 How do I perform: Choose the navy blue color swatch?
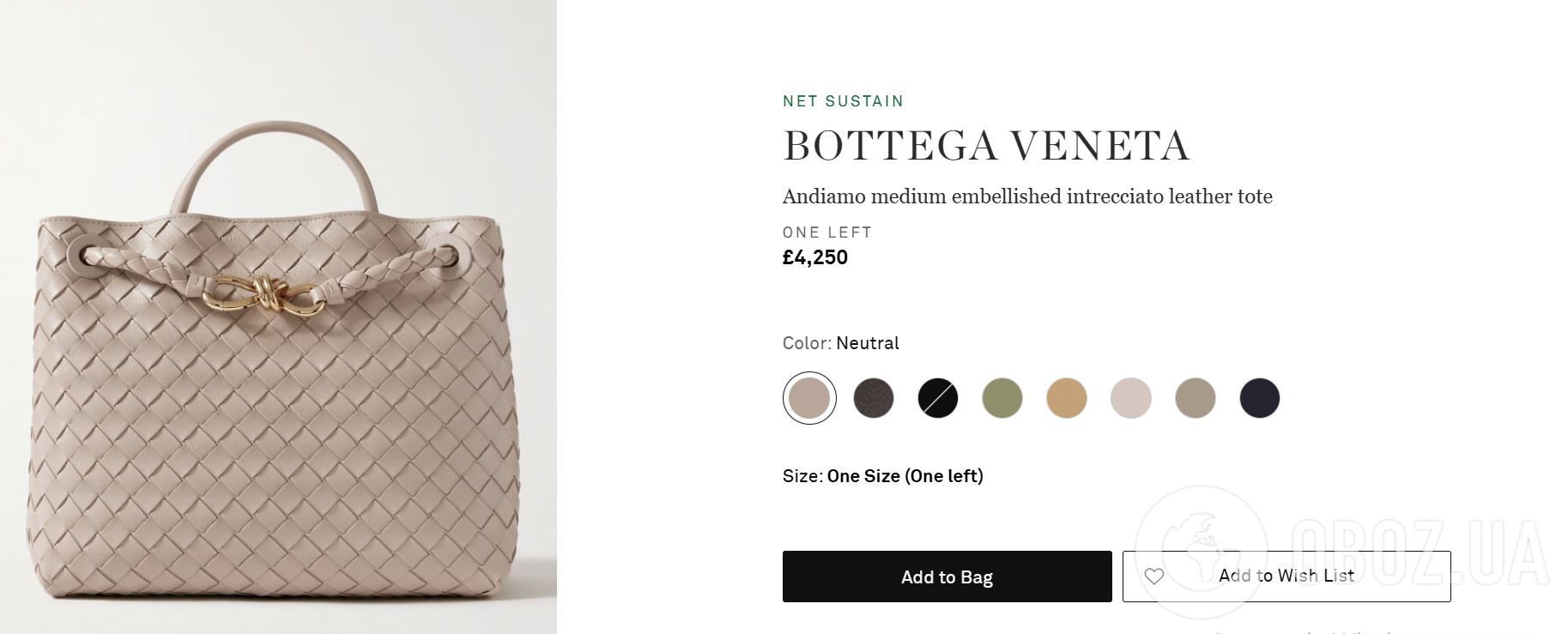coord(1260,398)
